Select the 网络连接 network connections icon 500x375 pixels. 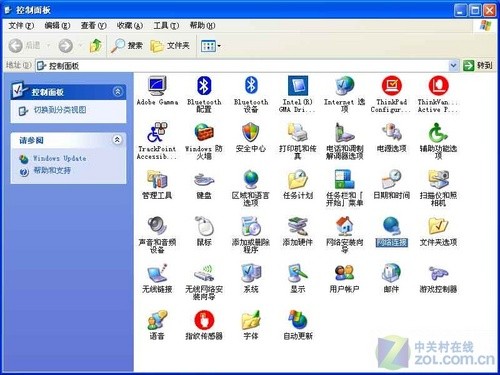click(x=391, y=226)
